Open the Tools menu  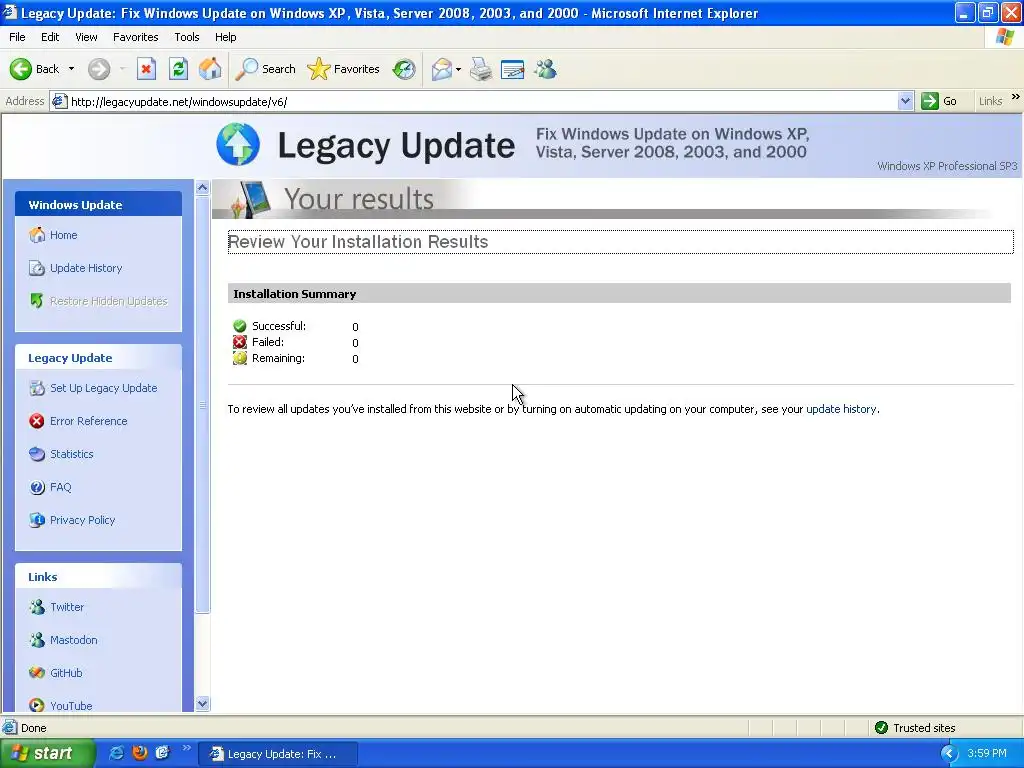pyautogui.click(x=187, y=37)
